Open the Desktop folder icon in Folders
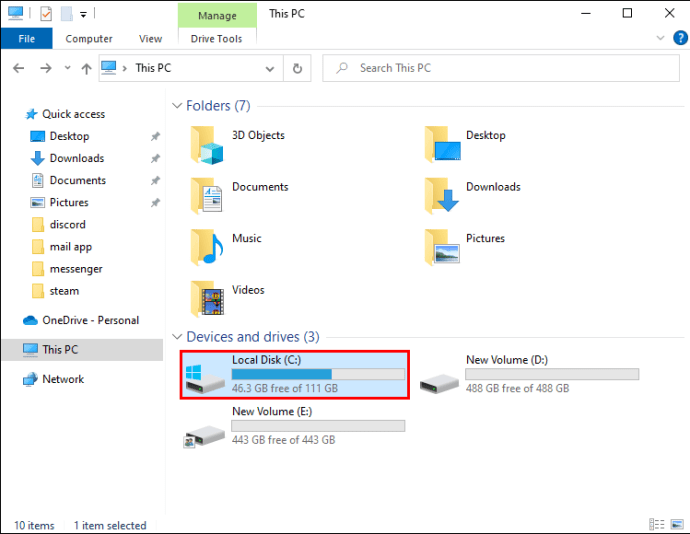The width and height of the screenshot is (690, 534). [x=442, y=144]
